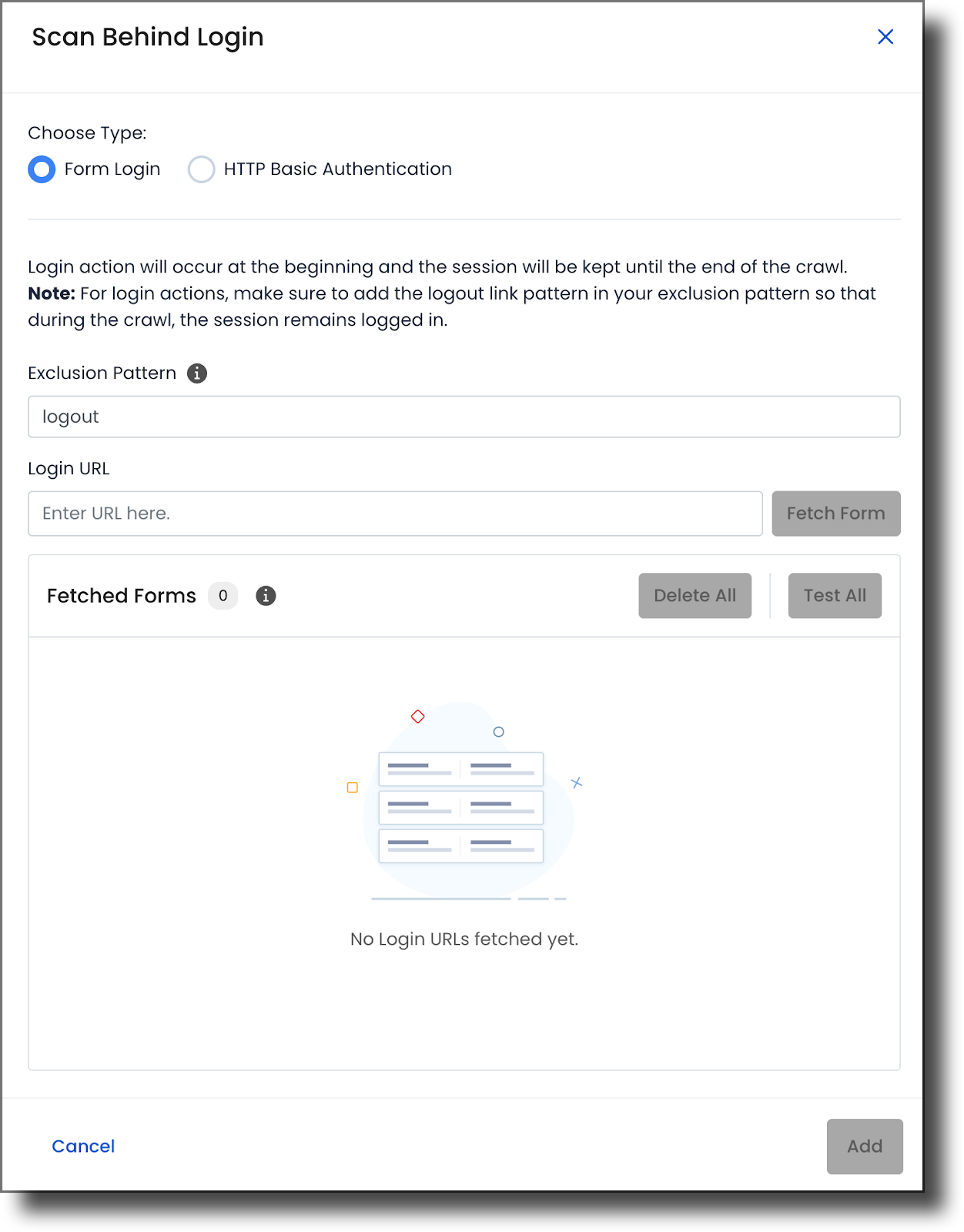Select the Form Login radio button

(x=42, y=169)
